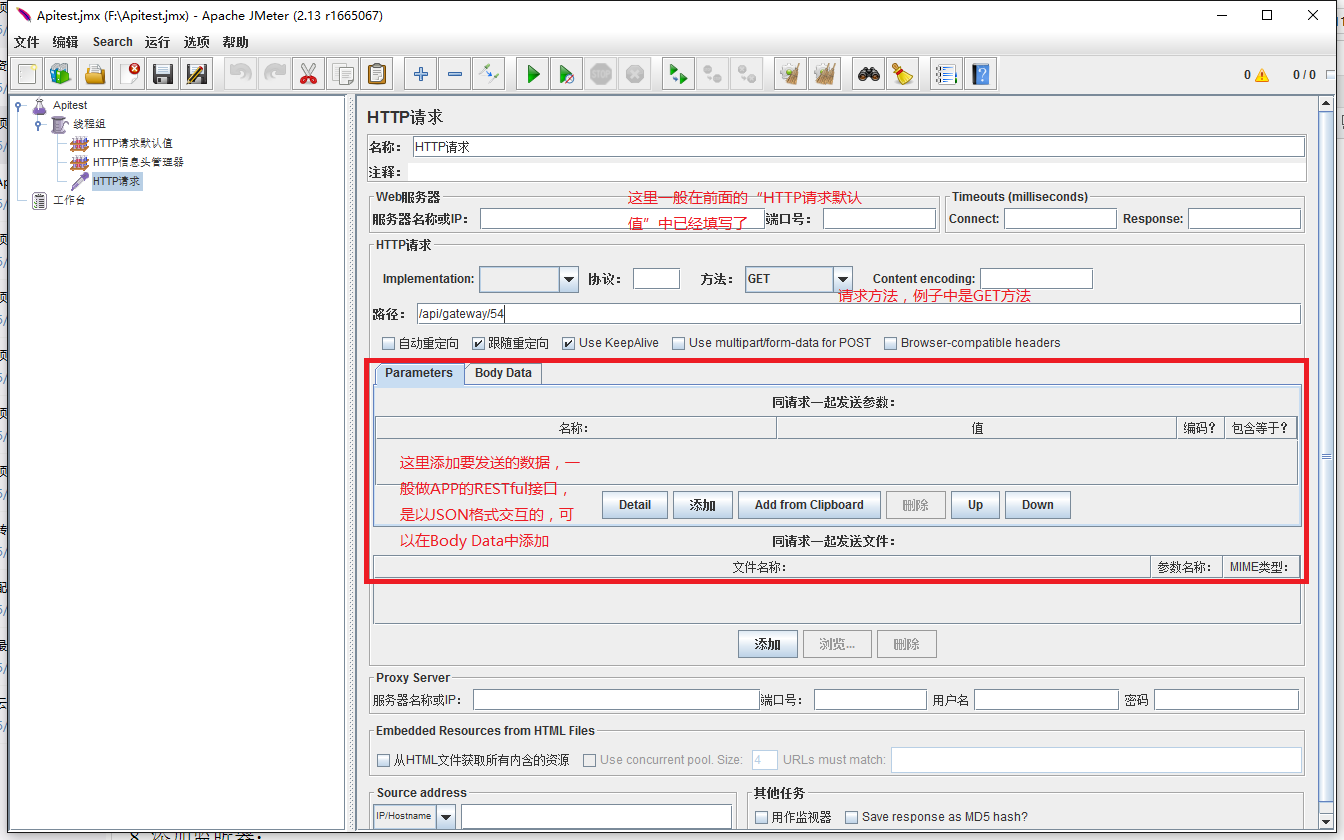The width and height of the screenshot is (1344, 840).
Task: Click the Save icon in toolbar
Action: tap(163, 74)
